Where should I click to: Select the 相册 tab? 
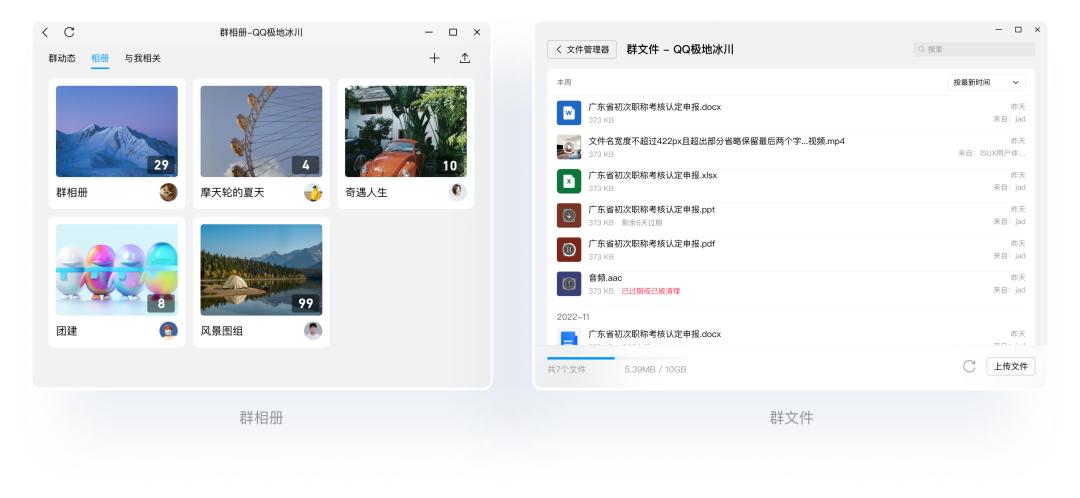click(x=100, y=59)
